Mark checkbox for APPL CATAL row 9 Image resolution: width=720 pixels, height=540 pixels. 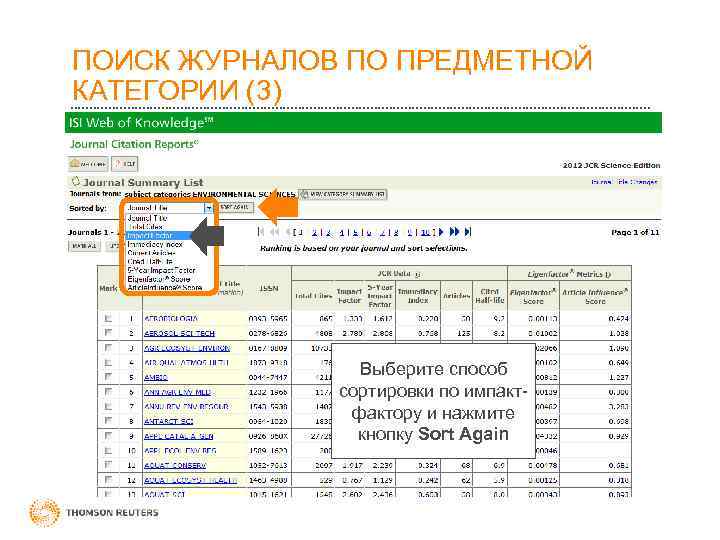(x=108, y=436)
